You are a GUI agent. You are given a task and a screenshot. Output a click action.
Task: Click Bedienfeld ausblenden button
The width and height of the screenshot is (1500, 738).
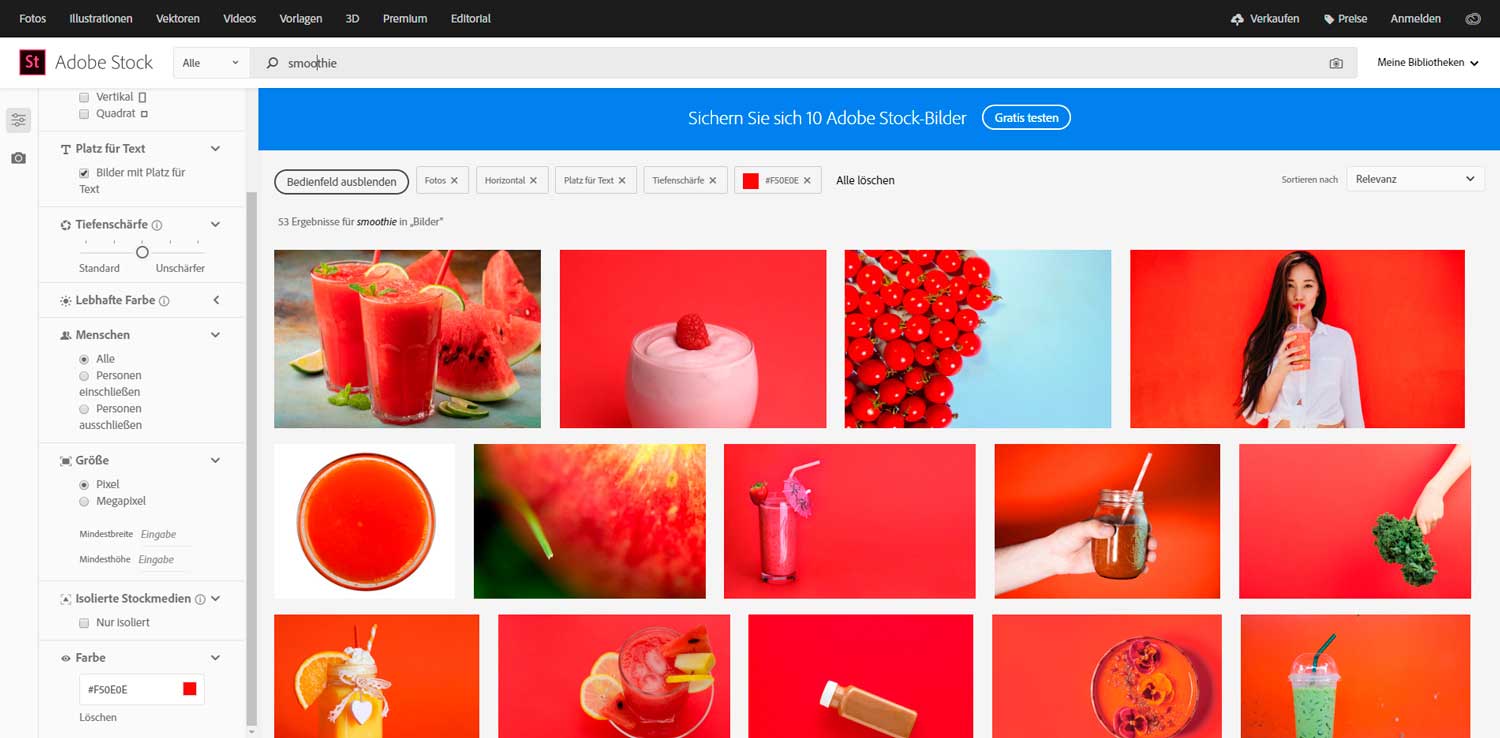pos(342,181)
